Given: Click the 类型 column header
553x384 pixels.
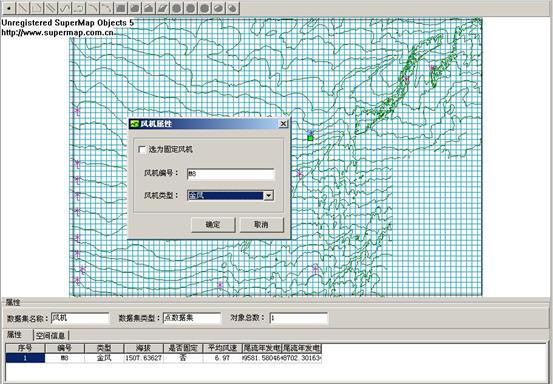Looking at the screenshot, I should tap(104, 348).
